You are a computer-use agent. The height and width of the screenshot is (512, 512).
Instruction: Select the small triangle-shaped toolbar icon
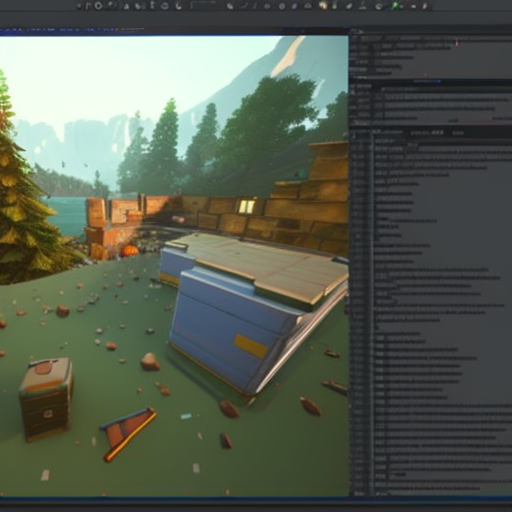[126, 6]
